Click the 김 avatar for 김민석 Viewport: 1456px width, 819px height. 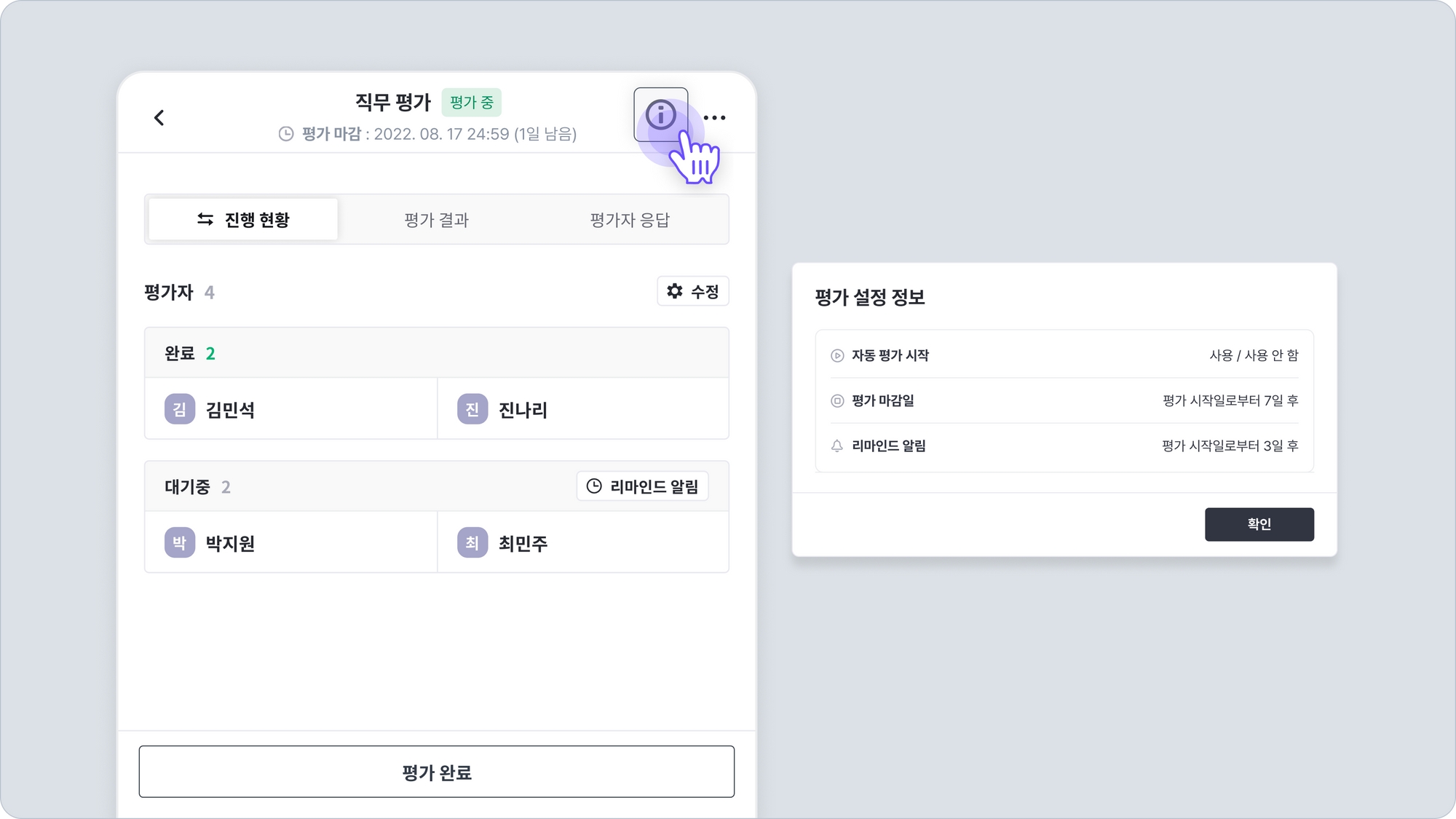(179, 409)
